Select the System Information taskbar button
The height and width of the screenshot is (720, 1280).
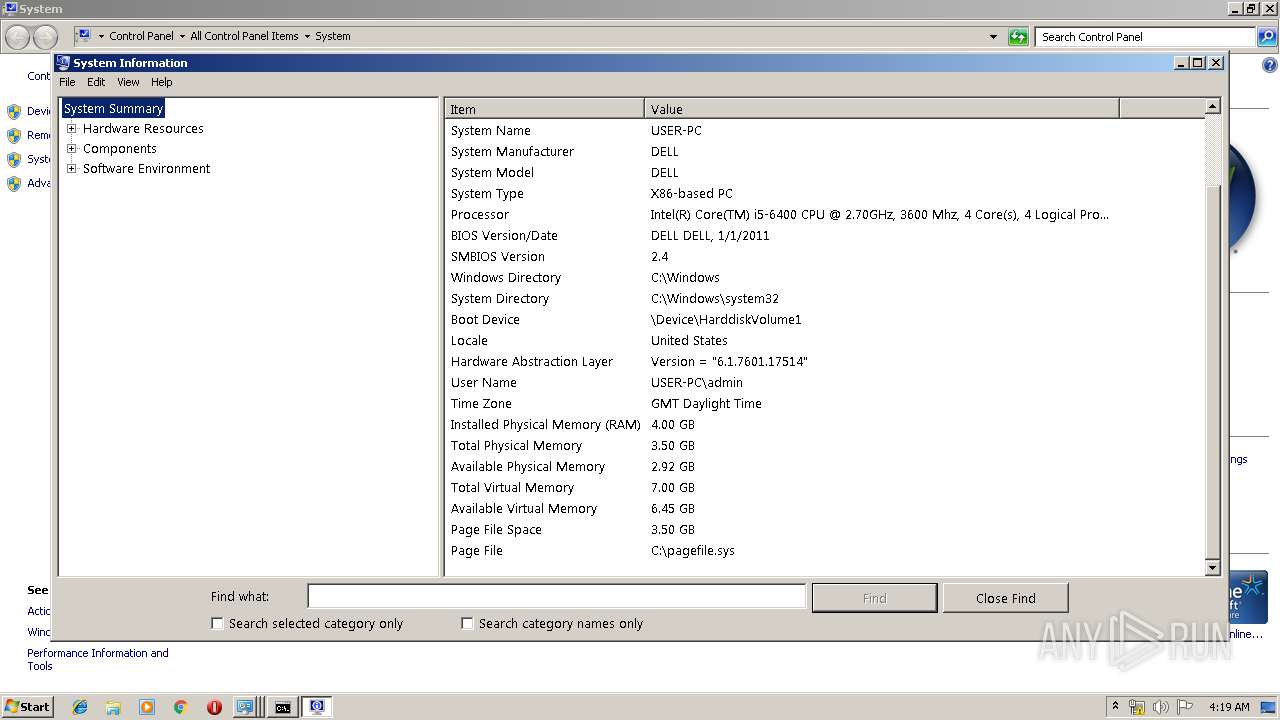[x=317, y=707]
